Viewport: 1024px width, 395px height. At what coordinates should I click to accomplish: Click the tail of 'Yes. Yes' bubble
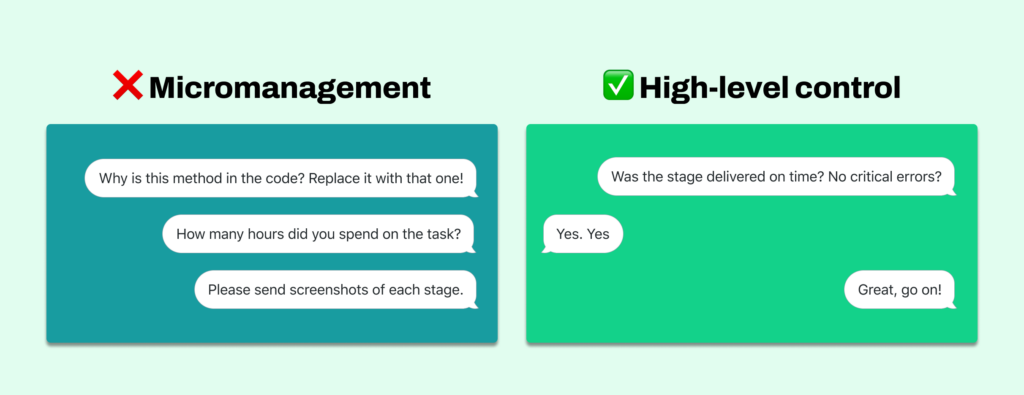click(547, 249)
